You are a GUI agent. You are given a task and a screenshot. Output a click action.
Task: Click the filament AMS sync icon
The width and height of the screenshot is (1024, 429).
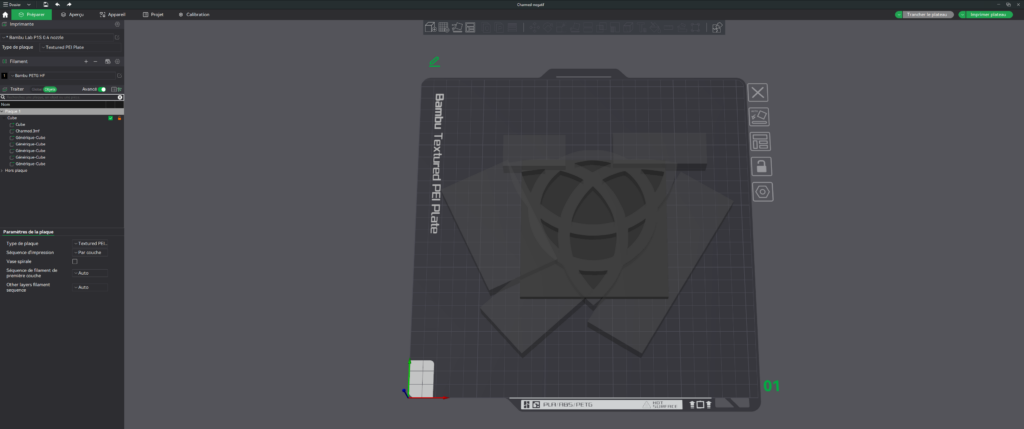point(108,61)
